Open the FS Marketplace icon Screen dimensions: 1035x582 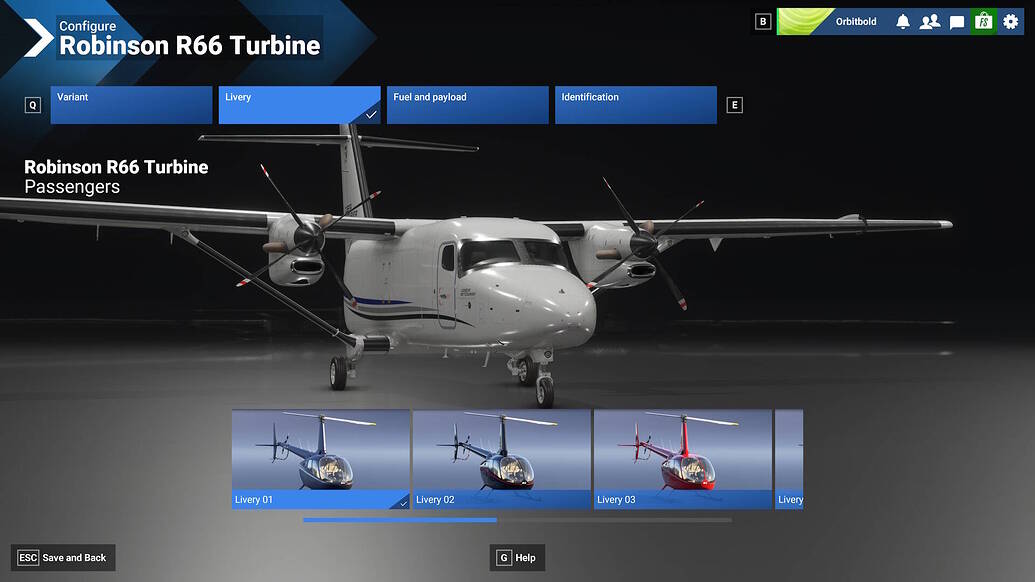point(981,20)
